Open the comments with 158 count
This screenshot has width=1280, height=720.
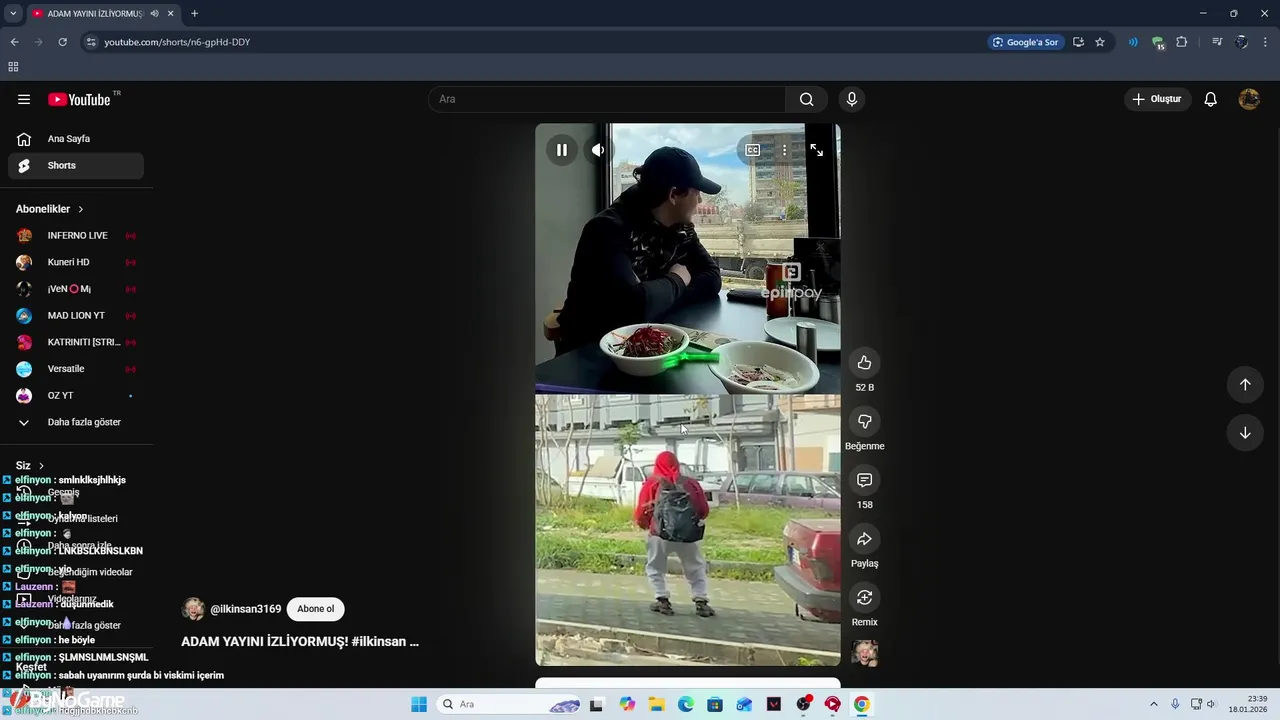click(865, 481)
